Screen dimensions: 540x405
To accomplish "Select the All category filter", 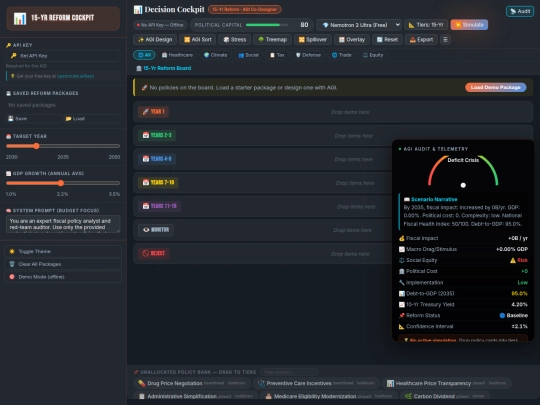I will pos(144,55).
